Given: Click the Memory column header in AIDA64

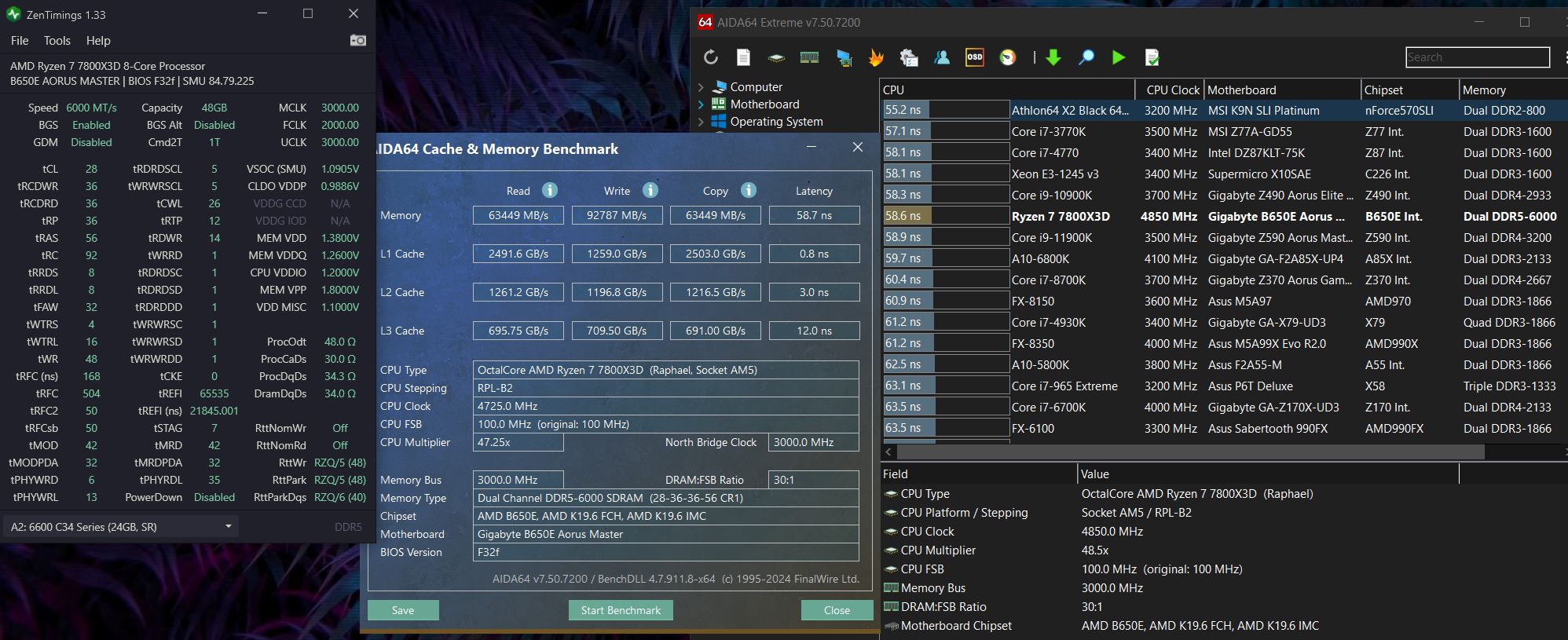Looking at the screenshot, I should click(x=1513, y=90).
